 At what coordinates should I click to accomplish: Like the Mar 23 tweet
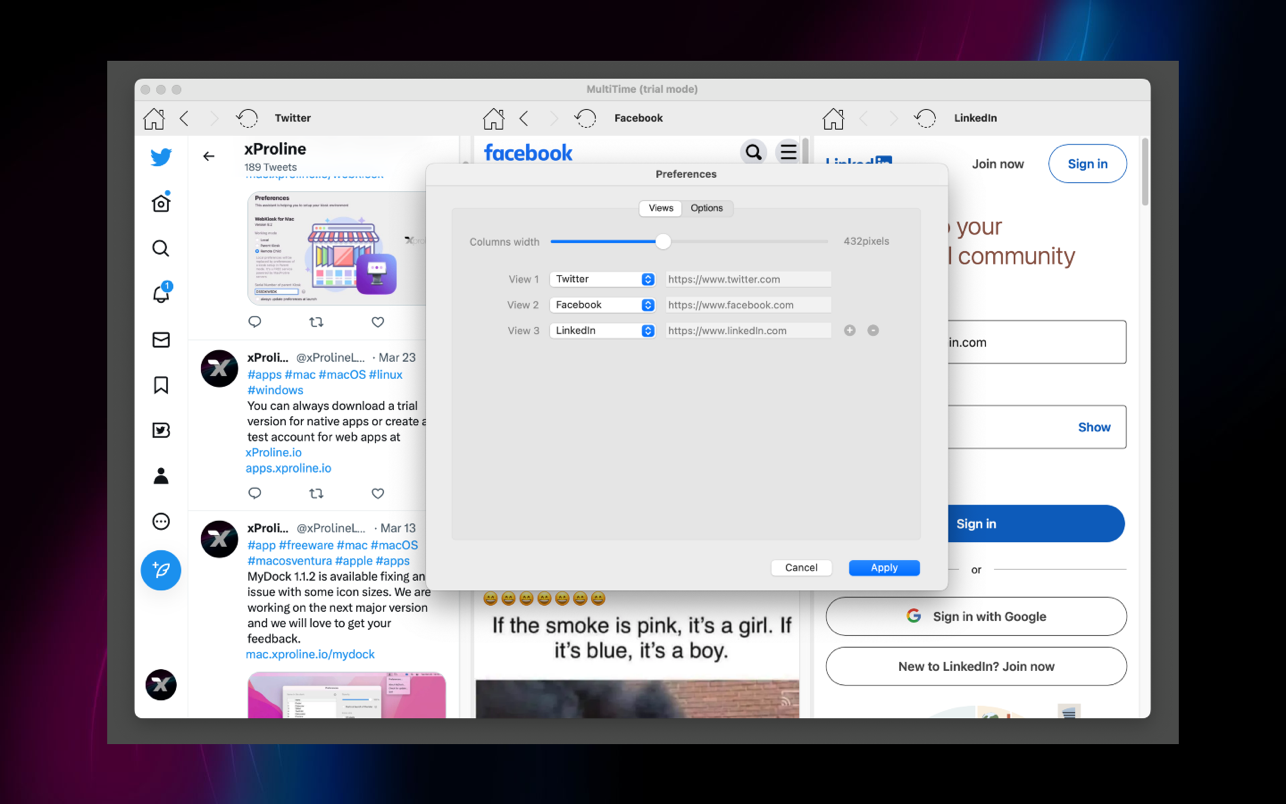point(377,493)
